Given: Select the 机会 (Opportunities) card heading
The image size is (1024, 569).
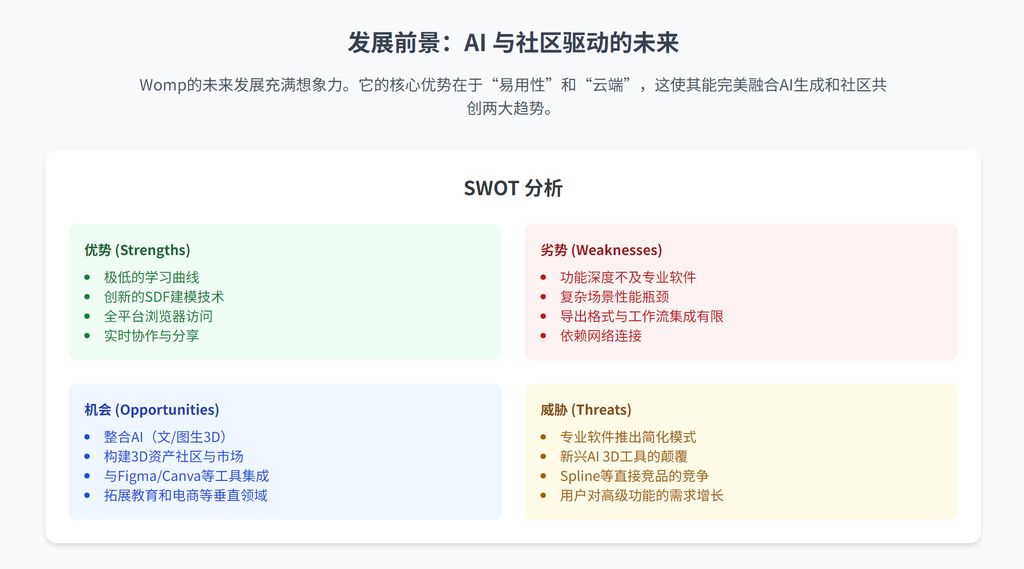Looking at the screenshot, I should 151,410.
